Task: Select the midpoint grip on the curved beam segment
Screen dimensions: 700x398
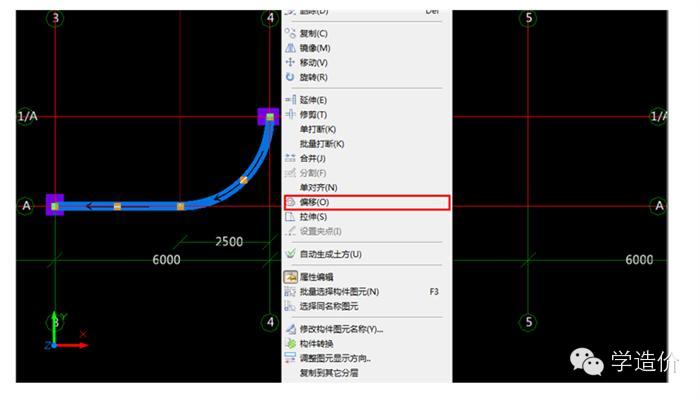Action: click(x=244, y=180)
